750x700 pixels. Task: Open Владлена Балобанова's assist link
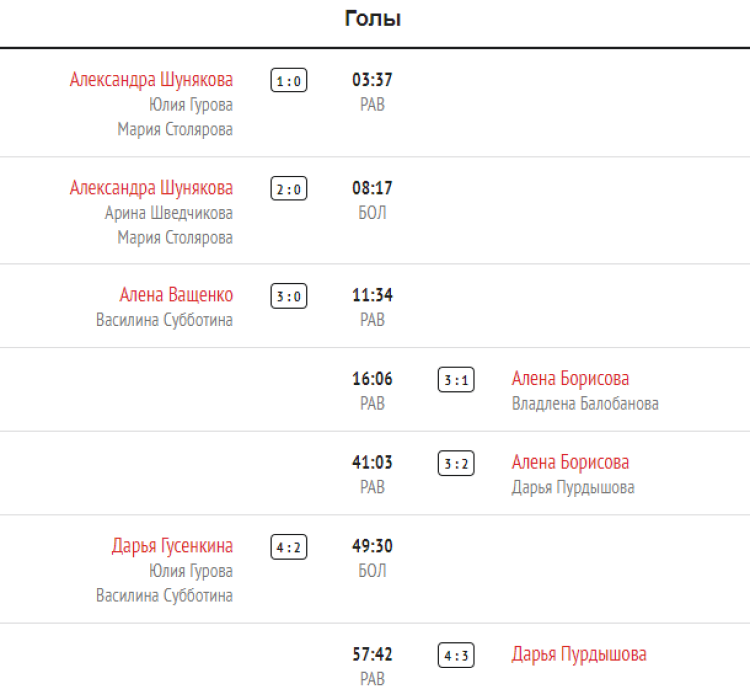click(x=585, y=404)
